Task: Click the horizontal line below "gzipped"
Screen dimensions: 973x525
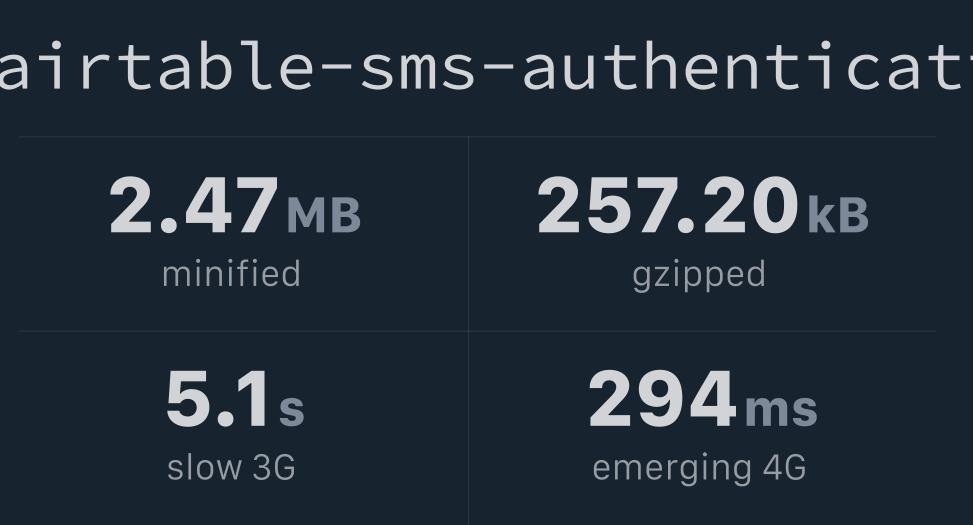Action: [x=702, y=331]
